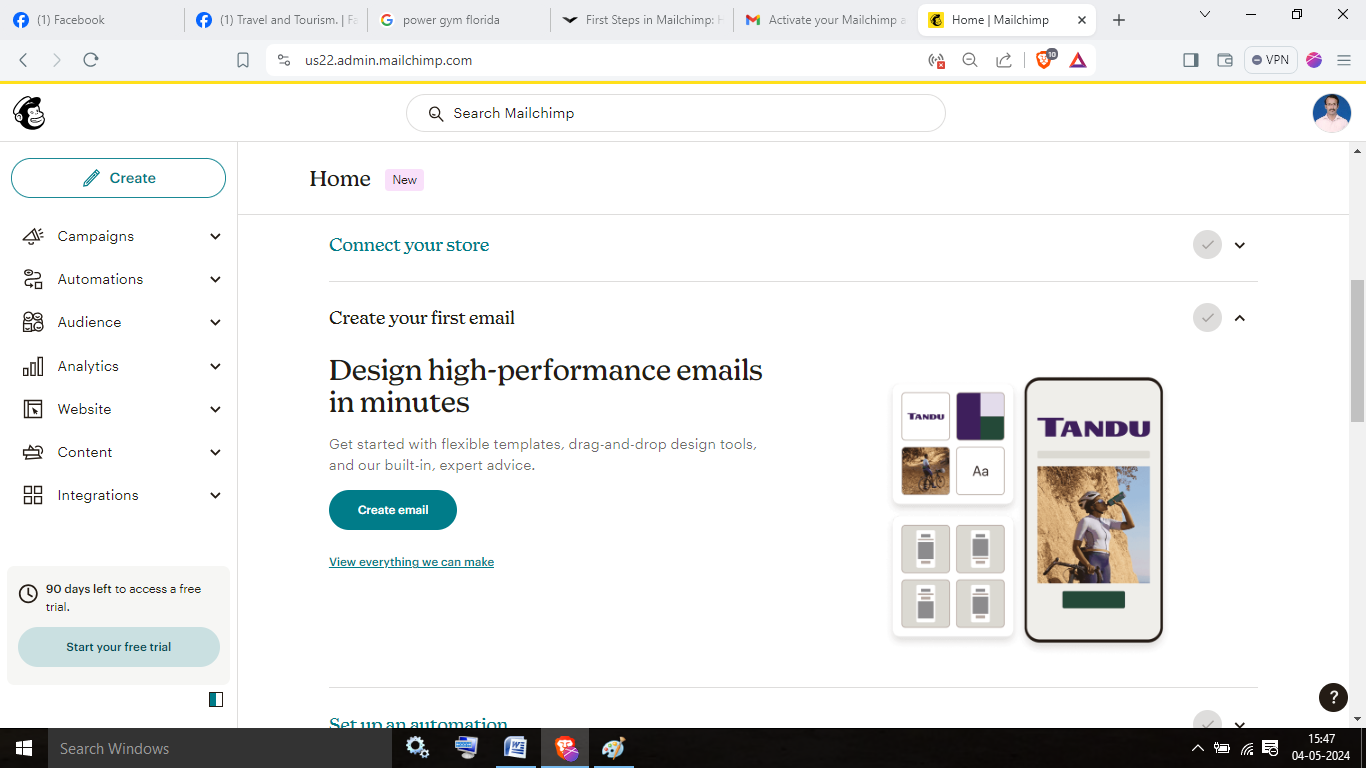Image resolution: width=1366 pixels, height=768 pixels.
Task: Expand the Set up an automation chevron
Action: [x=1240, y=724]
